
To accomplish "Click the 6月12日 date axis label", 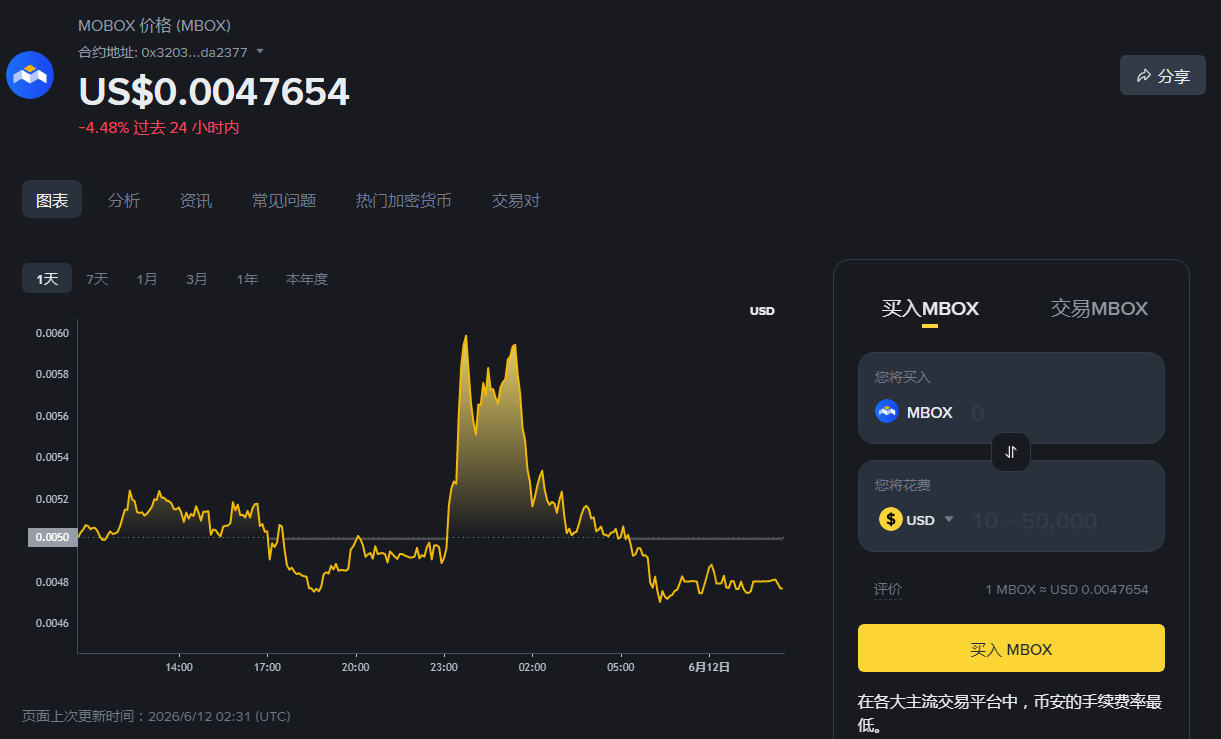I will pyautogui.click(x=710, y=667).
